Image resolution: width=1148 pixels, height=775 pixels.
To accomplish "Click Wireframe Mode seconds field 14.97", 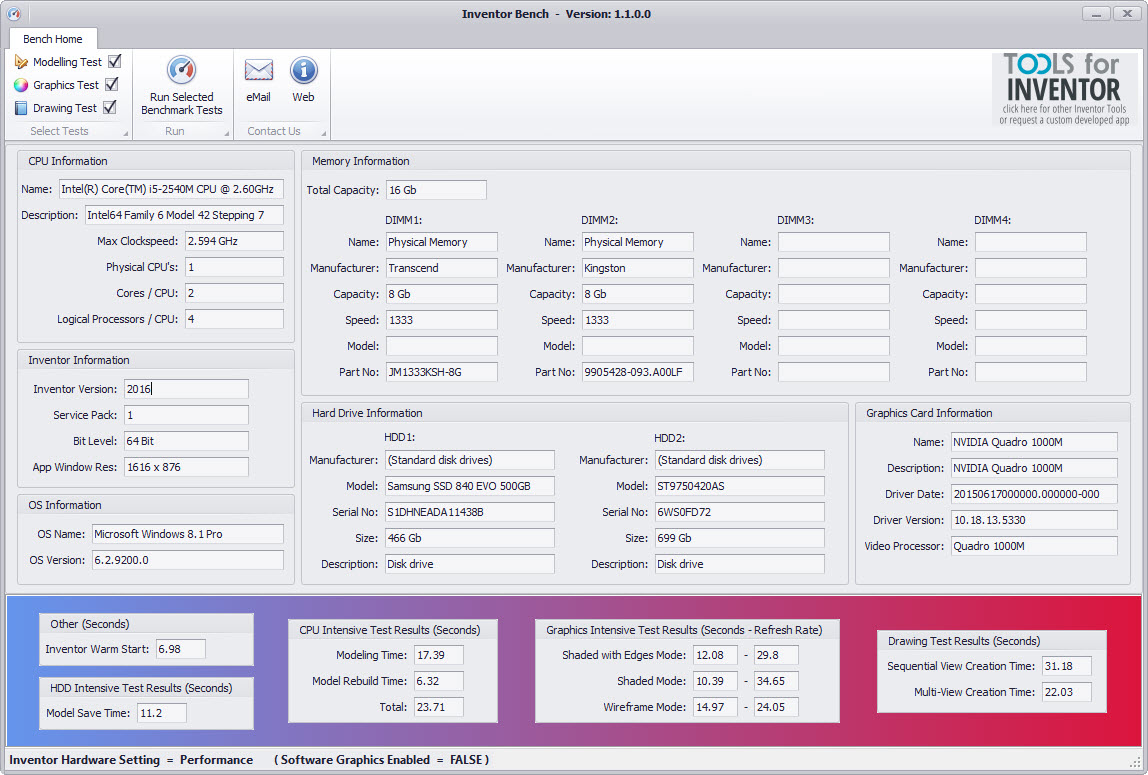I will coord(715,707).
